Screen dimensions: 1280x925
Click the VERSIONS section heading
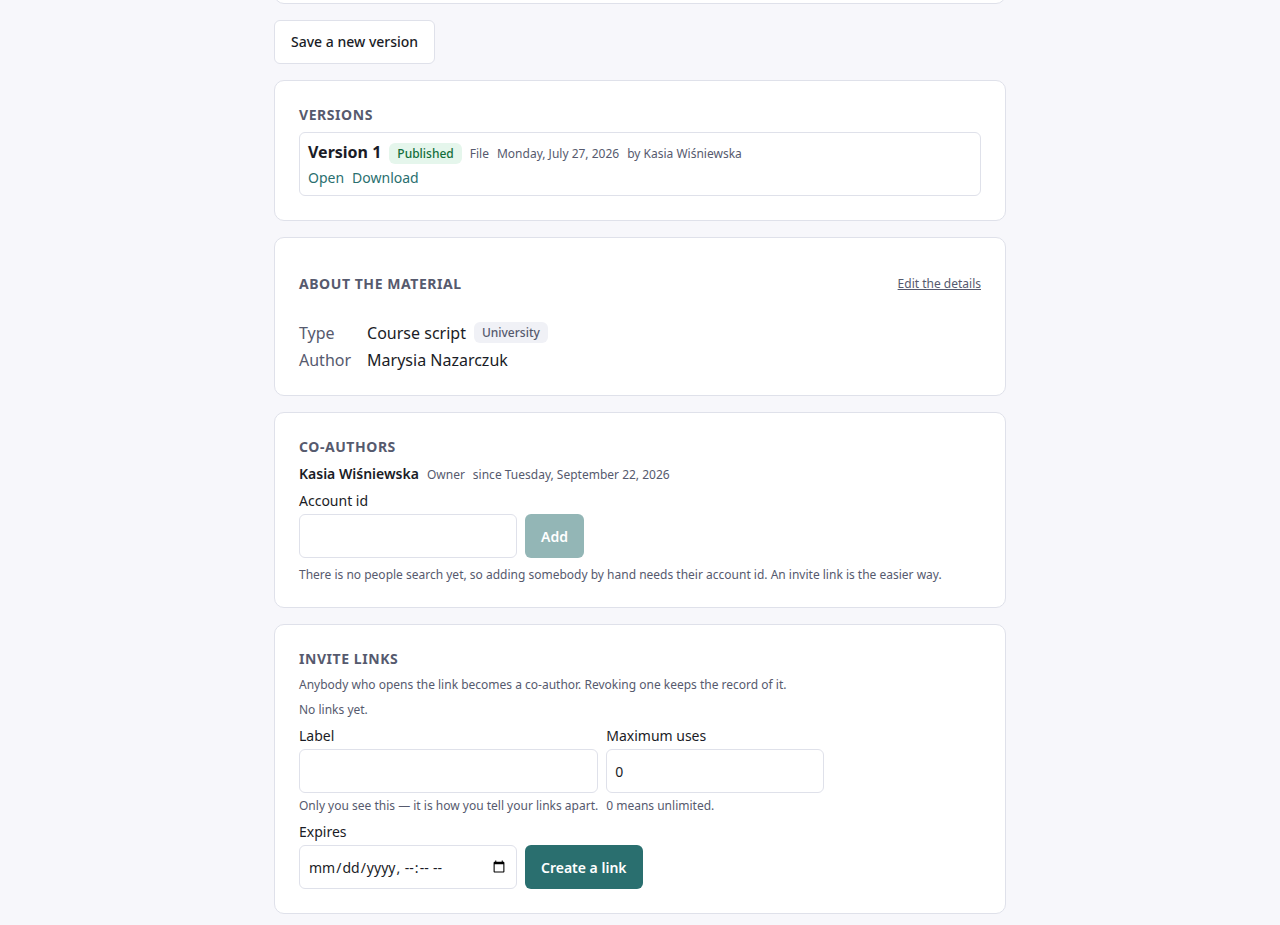tap(336, 115)
